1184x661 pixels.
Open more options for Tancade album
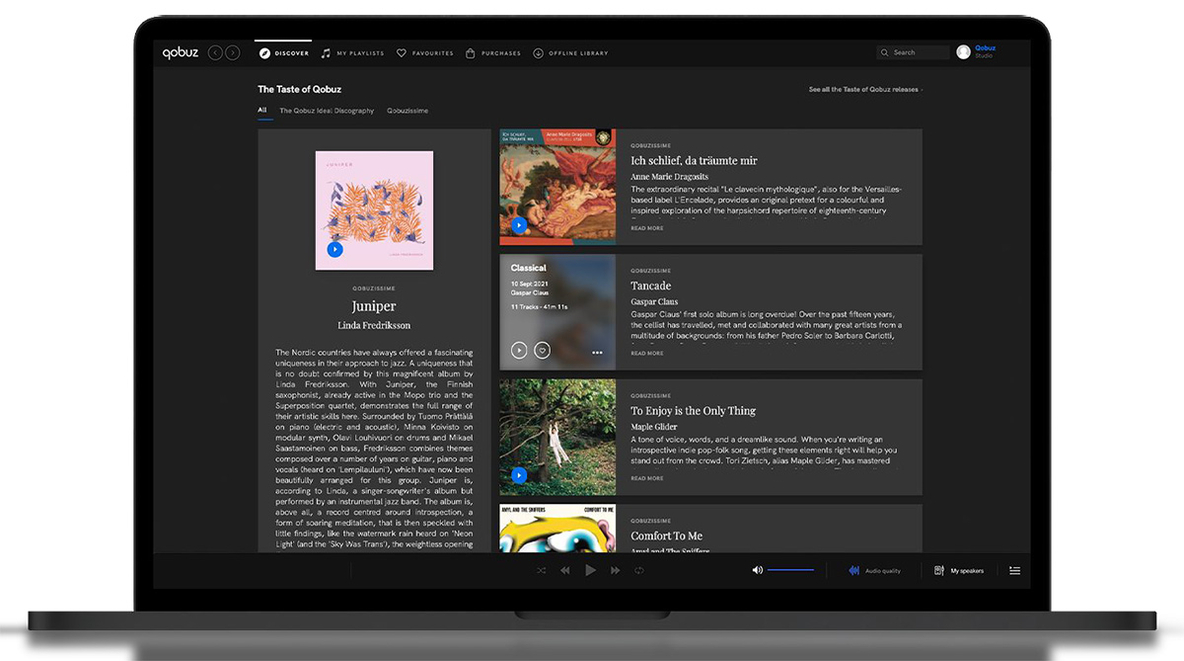[597, 352]
